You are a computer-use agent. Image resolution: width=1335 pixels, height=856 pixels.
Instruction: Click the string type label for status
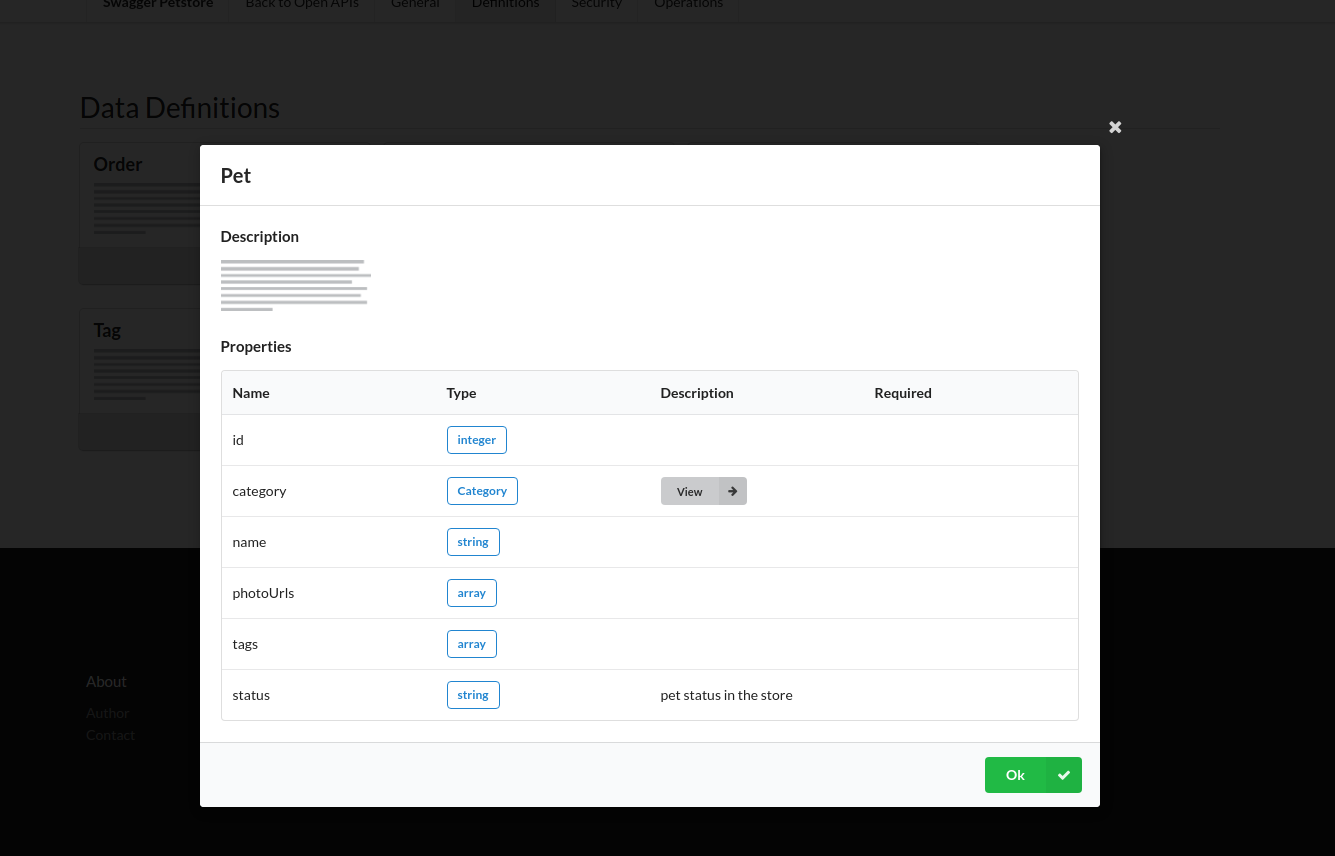[x=473, y=695]
